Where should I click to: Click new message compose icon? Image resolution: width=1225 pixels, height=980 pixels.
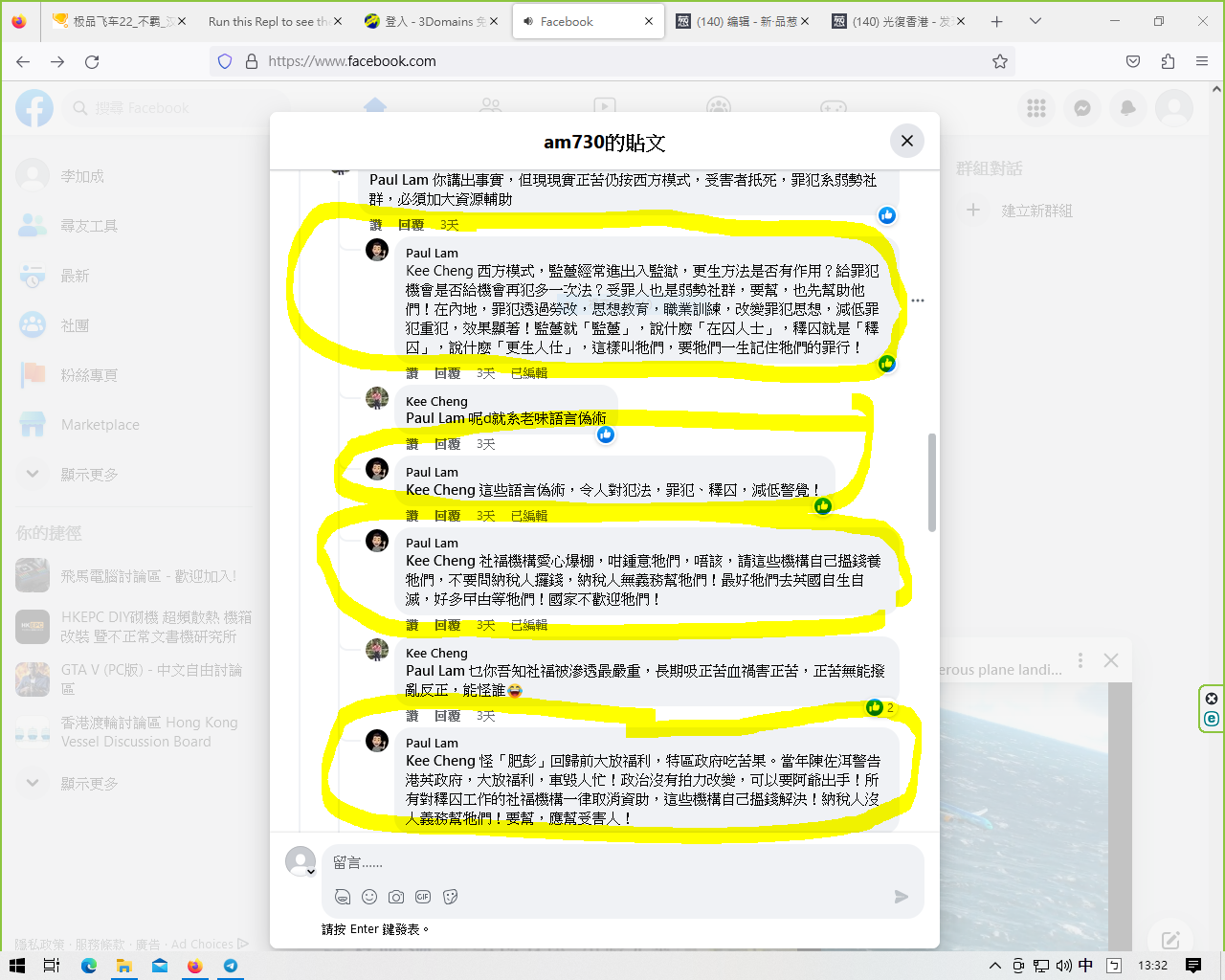(x=1170, y=940)
